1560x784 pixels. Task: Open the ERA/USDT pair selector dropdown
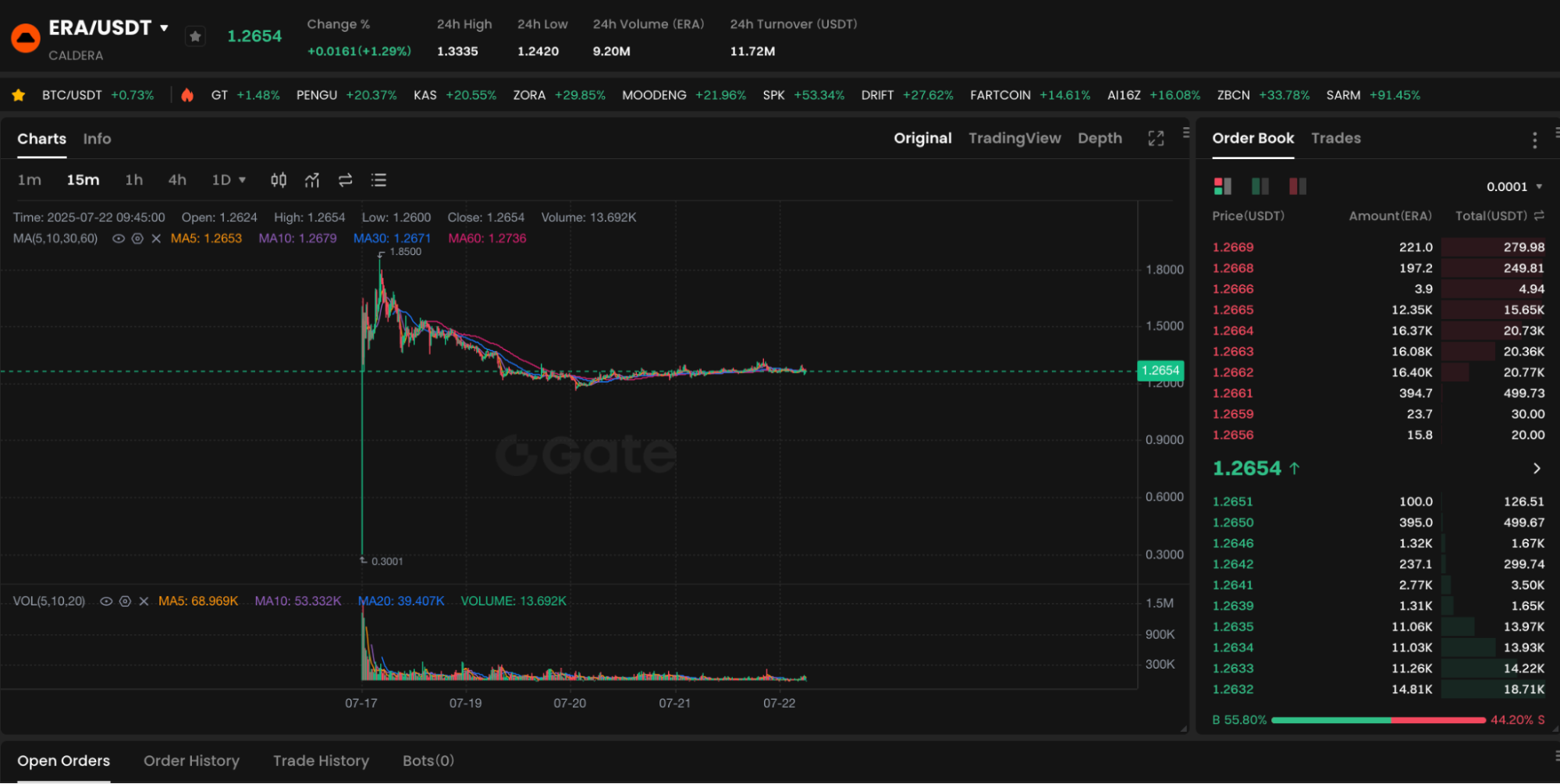(x=164, y=28)
